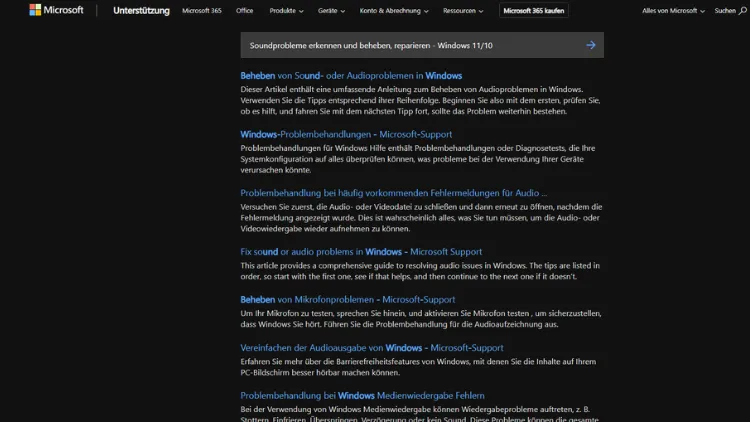The height and width of the screenshot is (422, 750).
Task: Open Vereinfachen der Audioausgabe von Windows link
Action: (372, 348)
